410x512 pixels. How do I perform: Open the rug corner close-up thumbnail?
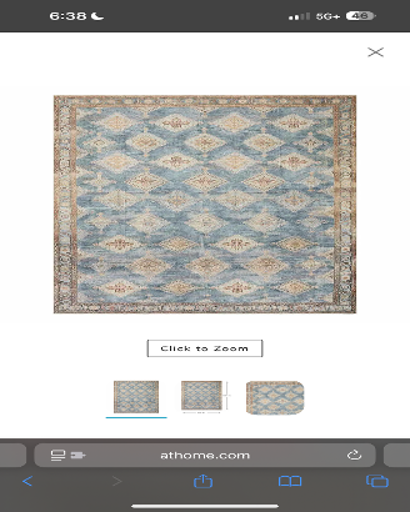click(x=275, y=398)
